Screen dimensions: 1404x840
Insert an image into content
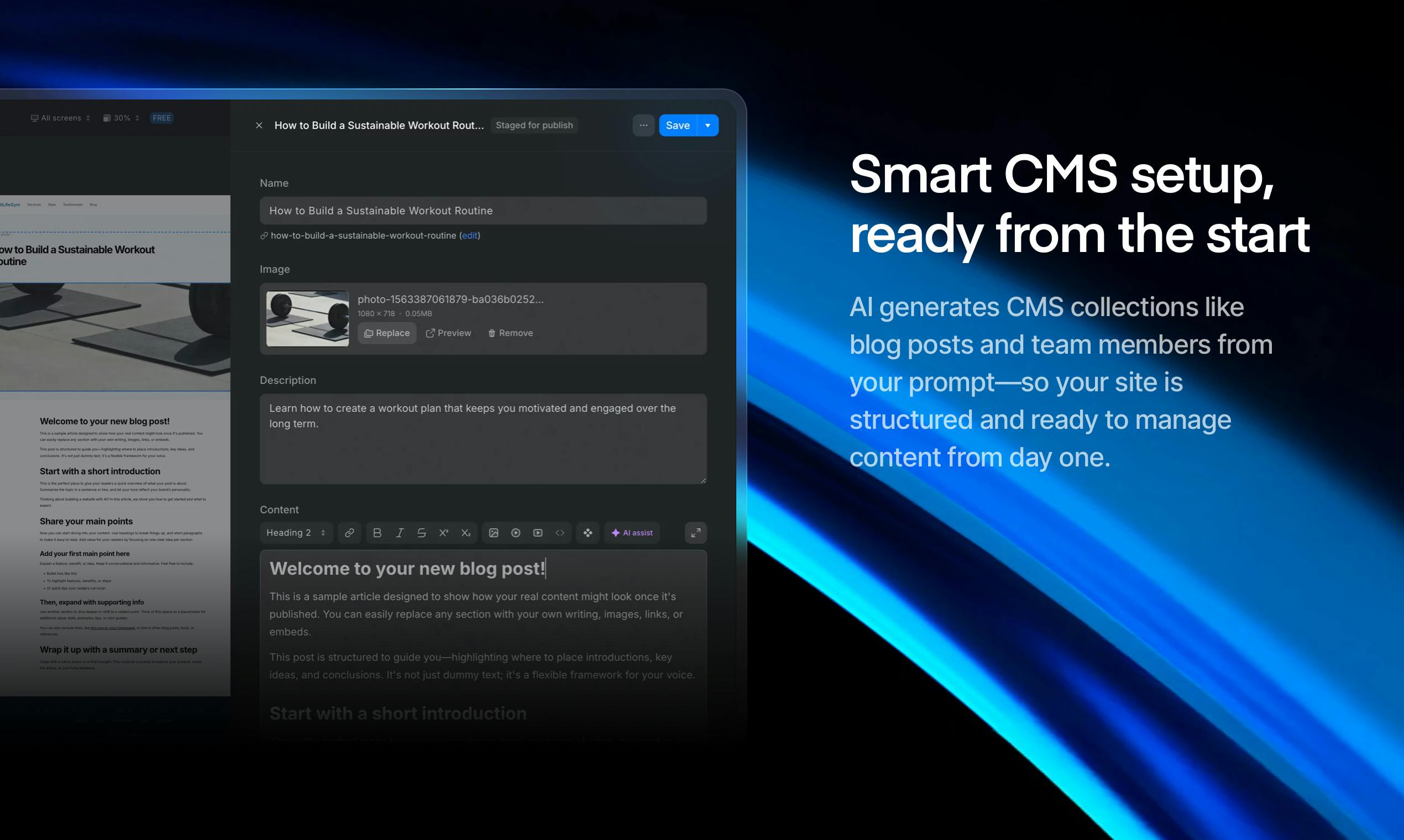click(494, 533)
